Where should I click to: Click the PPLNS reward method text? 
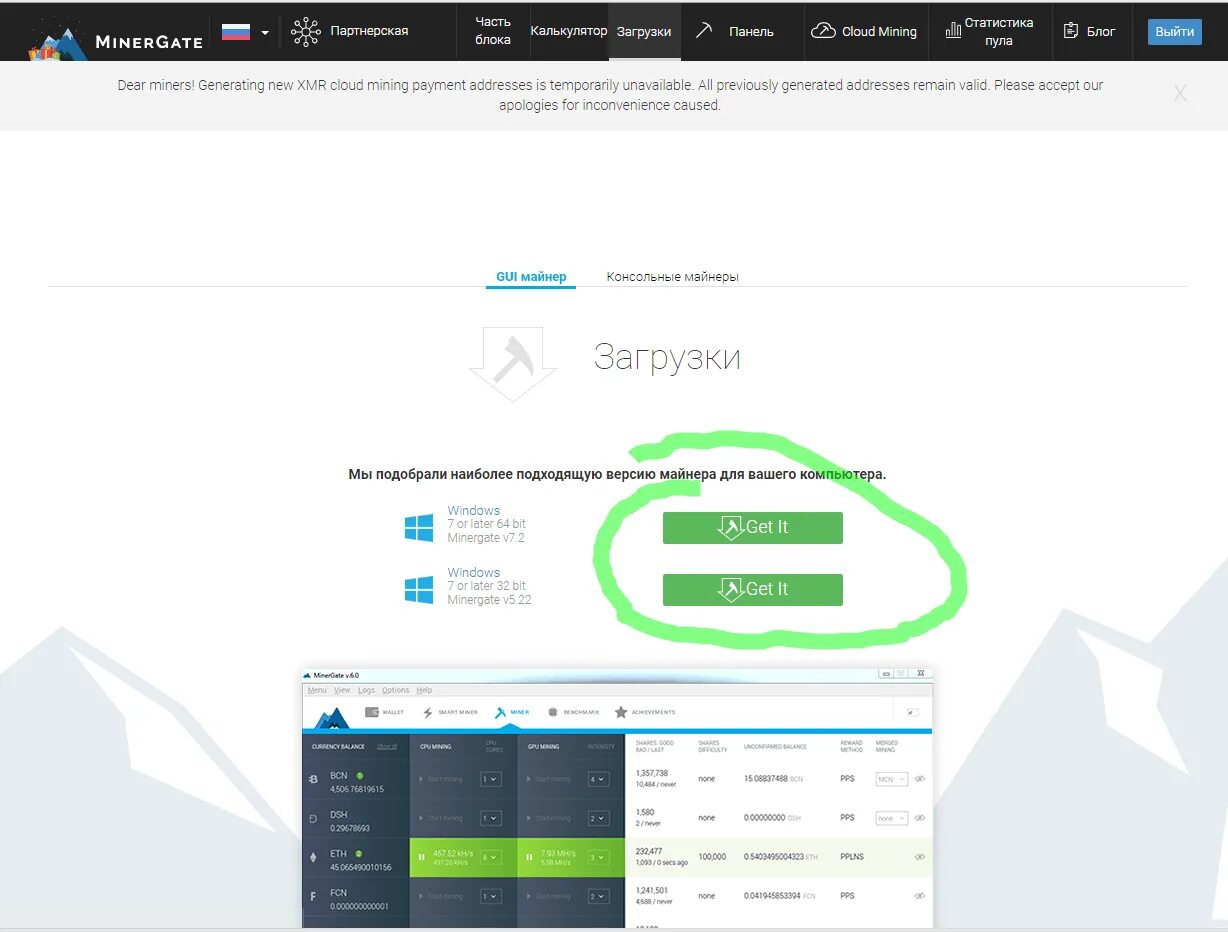852,857
